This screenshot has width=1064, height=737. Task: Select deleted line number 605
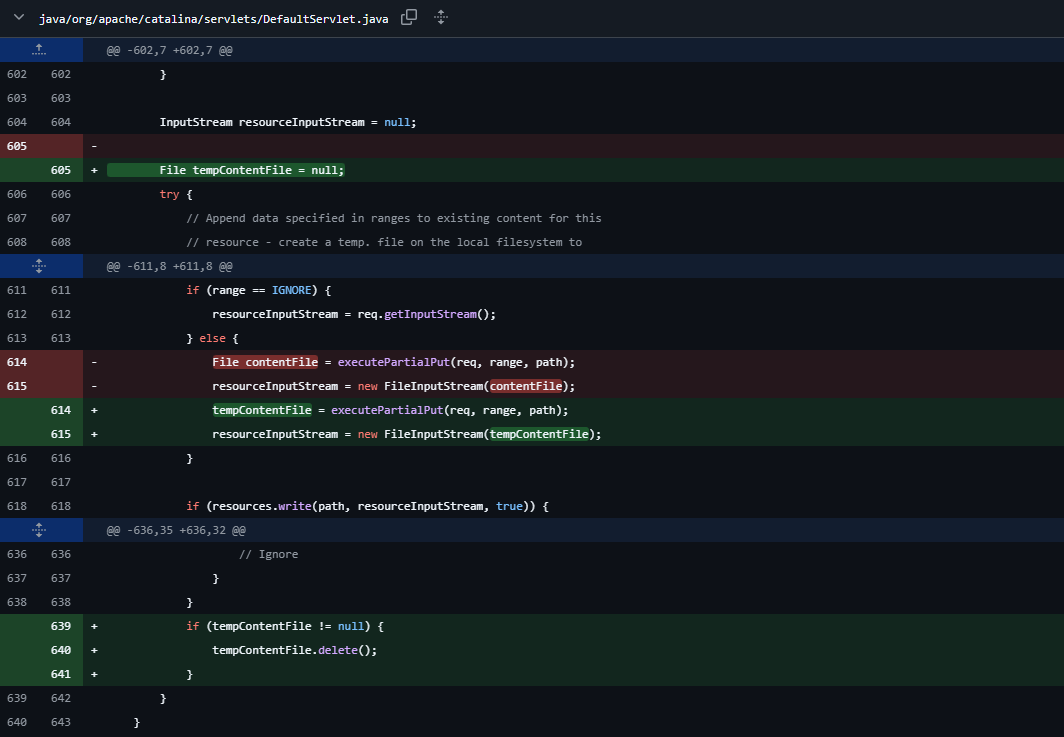[17, 146]
